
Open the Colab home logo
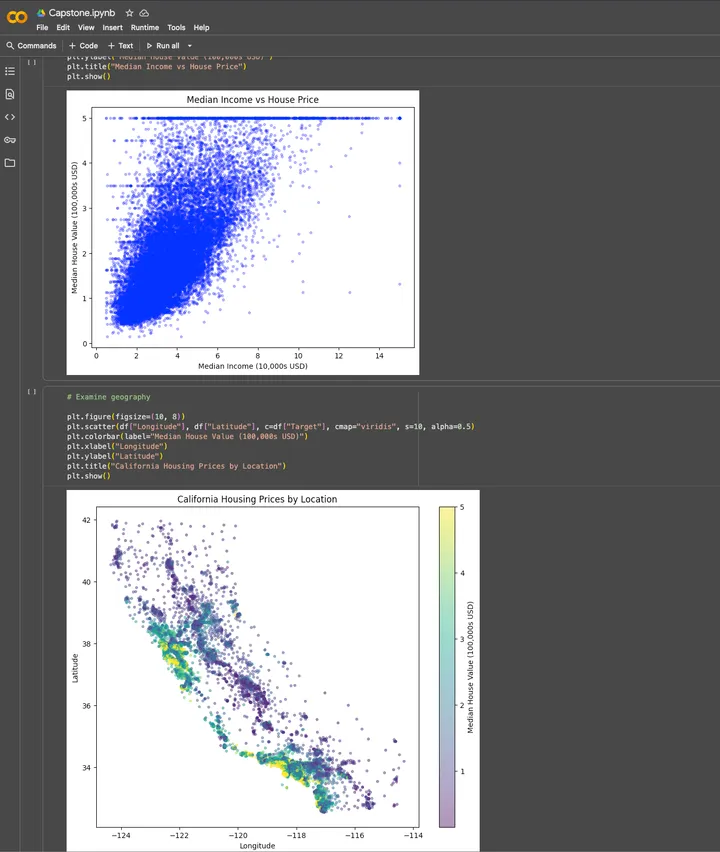coord(17,17)
